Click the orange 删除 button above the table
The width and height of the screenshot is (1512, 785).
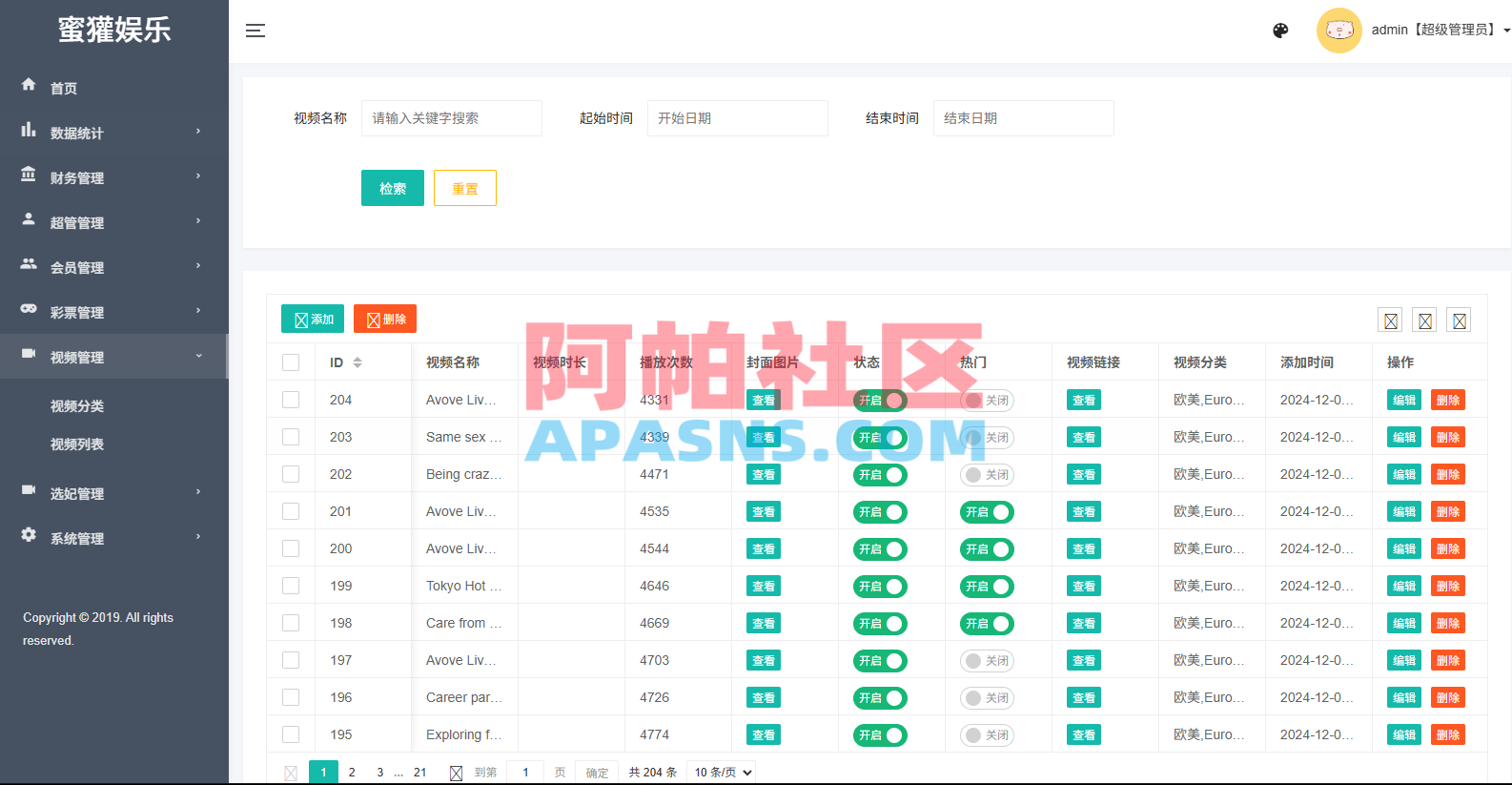pos(385,319)
